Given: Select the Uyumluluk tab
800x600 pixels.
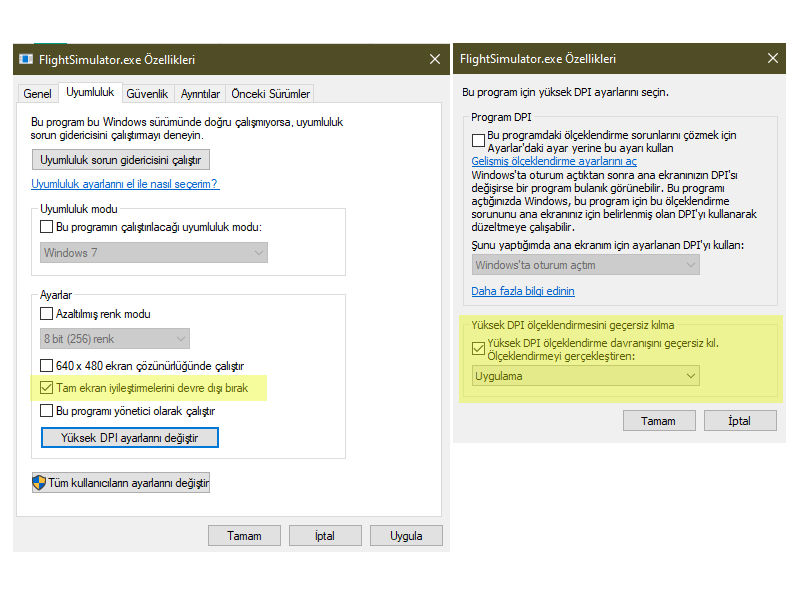Looking at the screenshot, I should [x=90, y=92].
